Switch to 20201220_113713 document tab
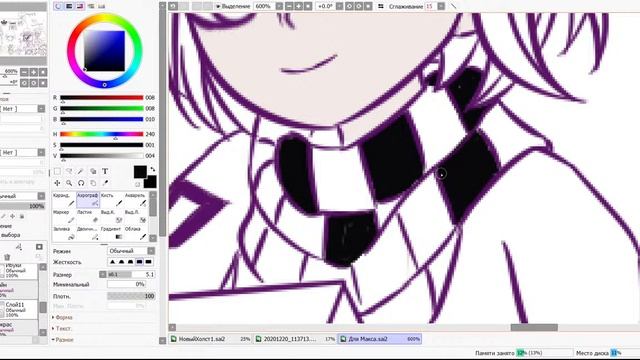640x360 pixels. pos(296,339)
